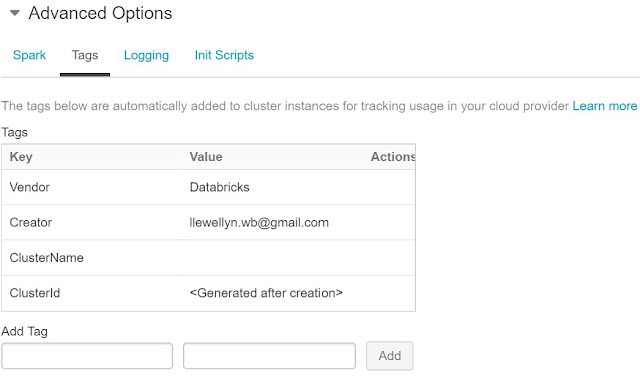Click the tag value input field
This screenshot has height=381, width=640.
(x=269, y=356)
